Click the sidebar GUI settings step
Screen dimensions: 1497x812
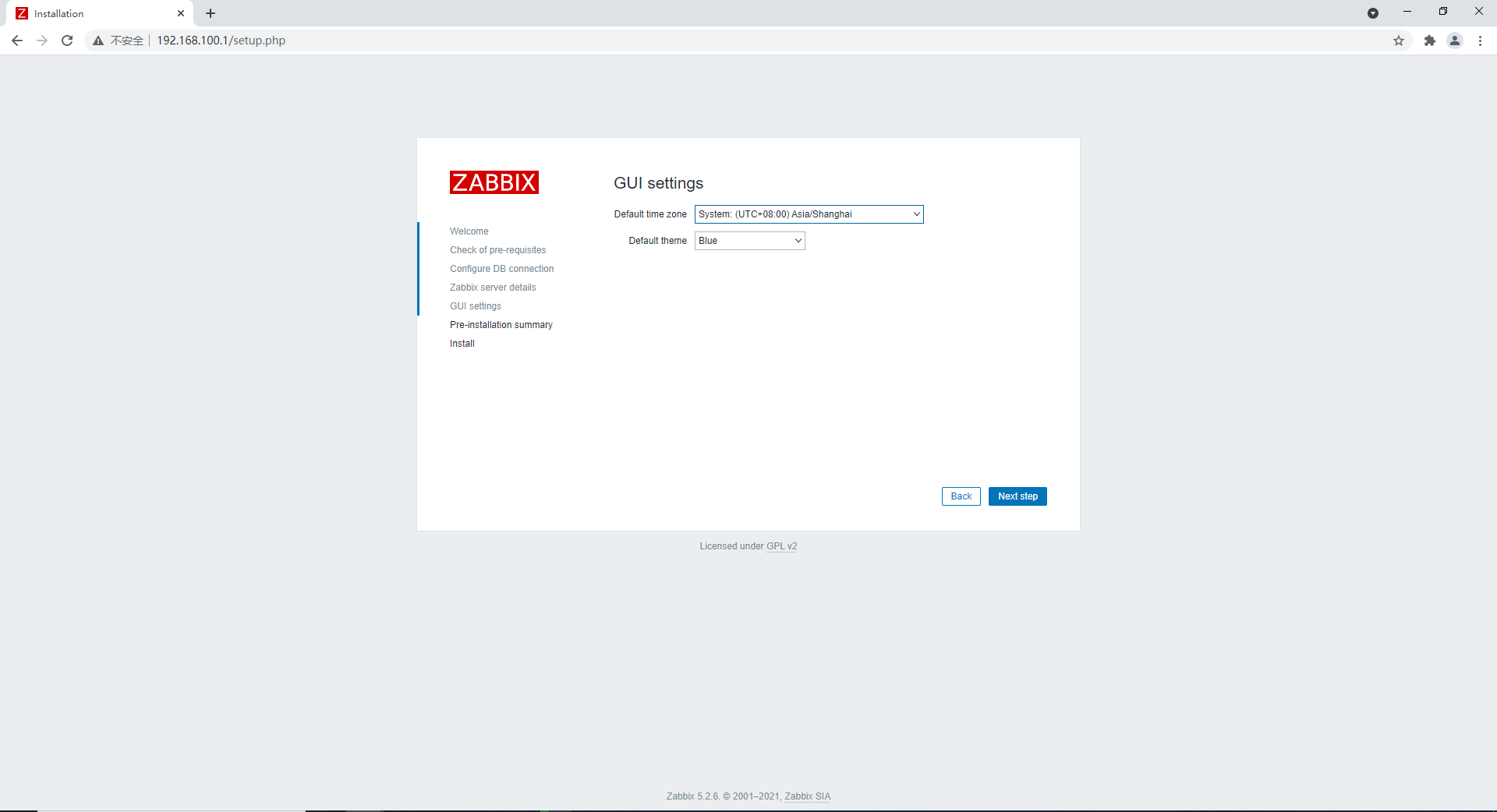476,306
